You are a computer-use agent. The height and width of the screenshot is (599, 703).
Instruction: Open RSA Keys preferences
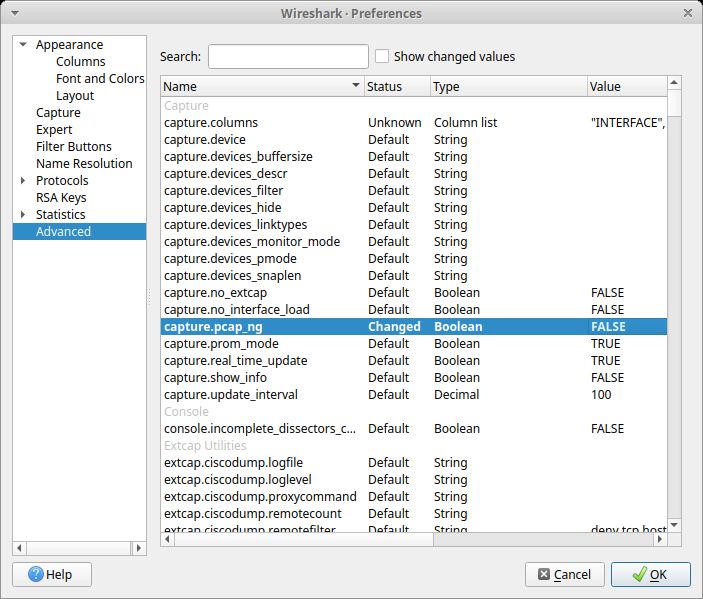[x=61, y=198]
